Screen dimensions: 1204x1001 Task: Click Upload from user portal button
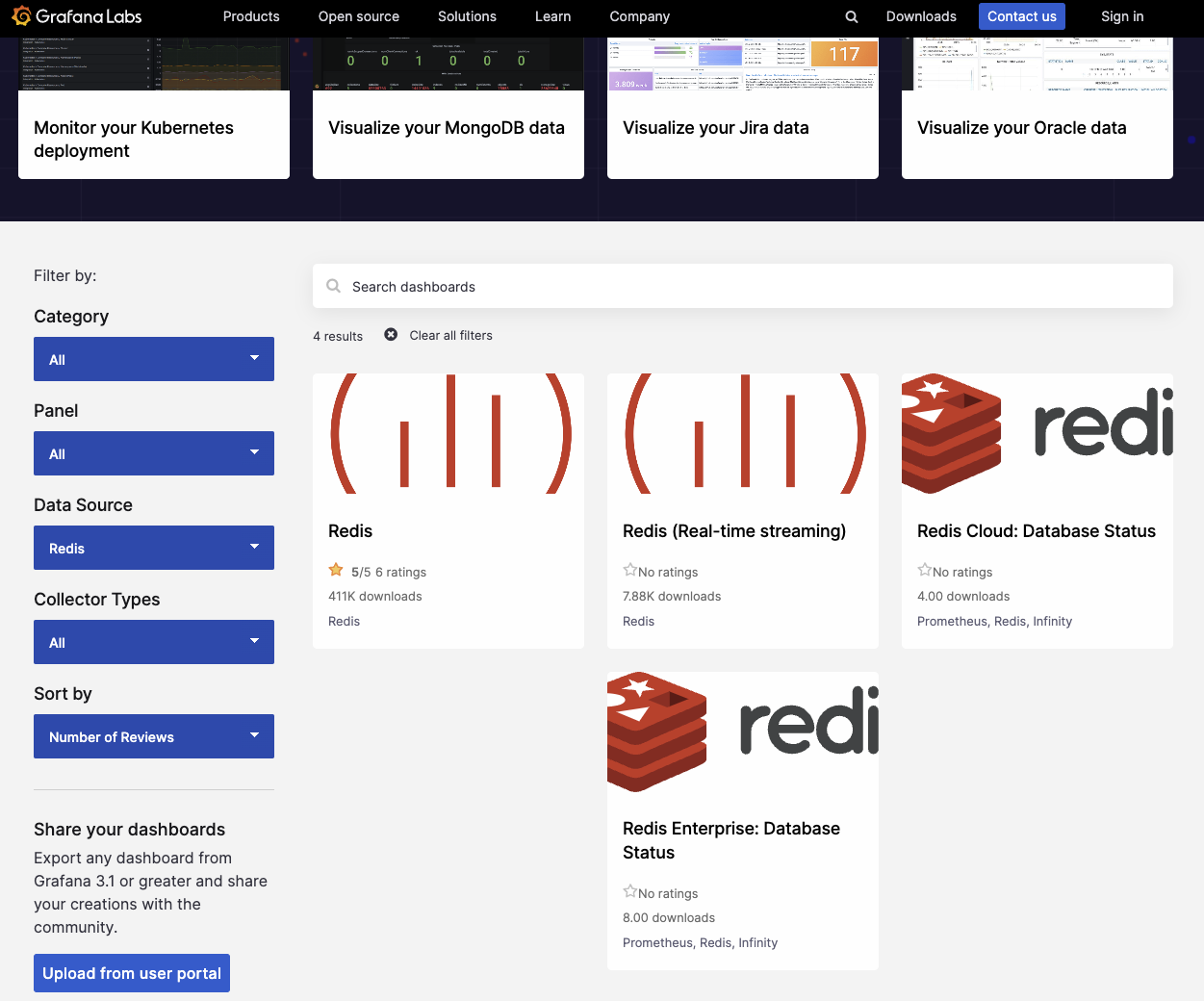132,973
